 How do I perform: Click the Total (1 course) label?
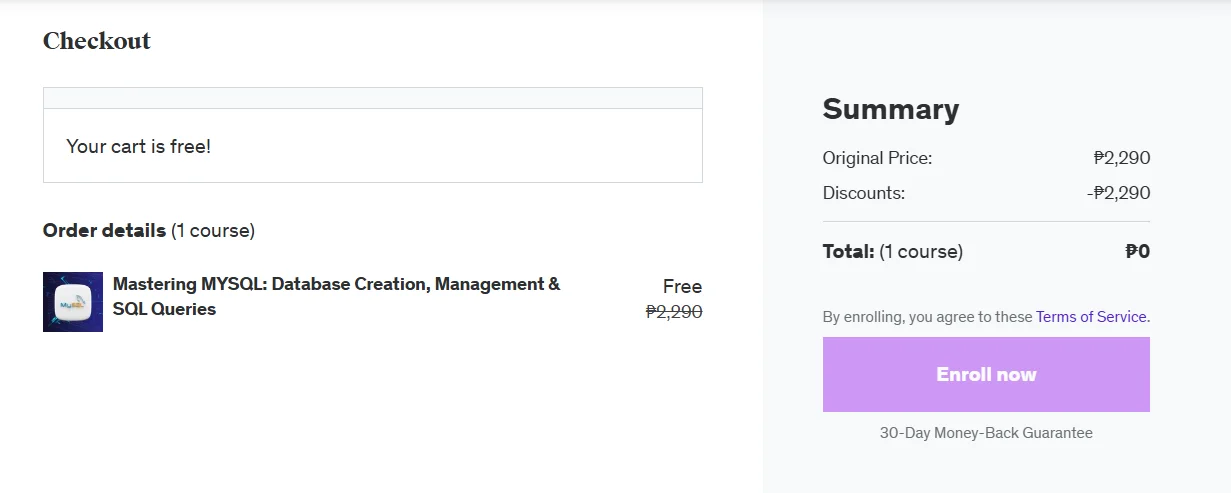[893, 252]
